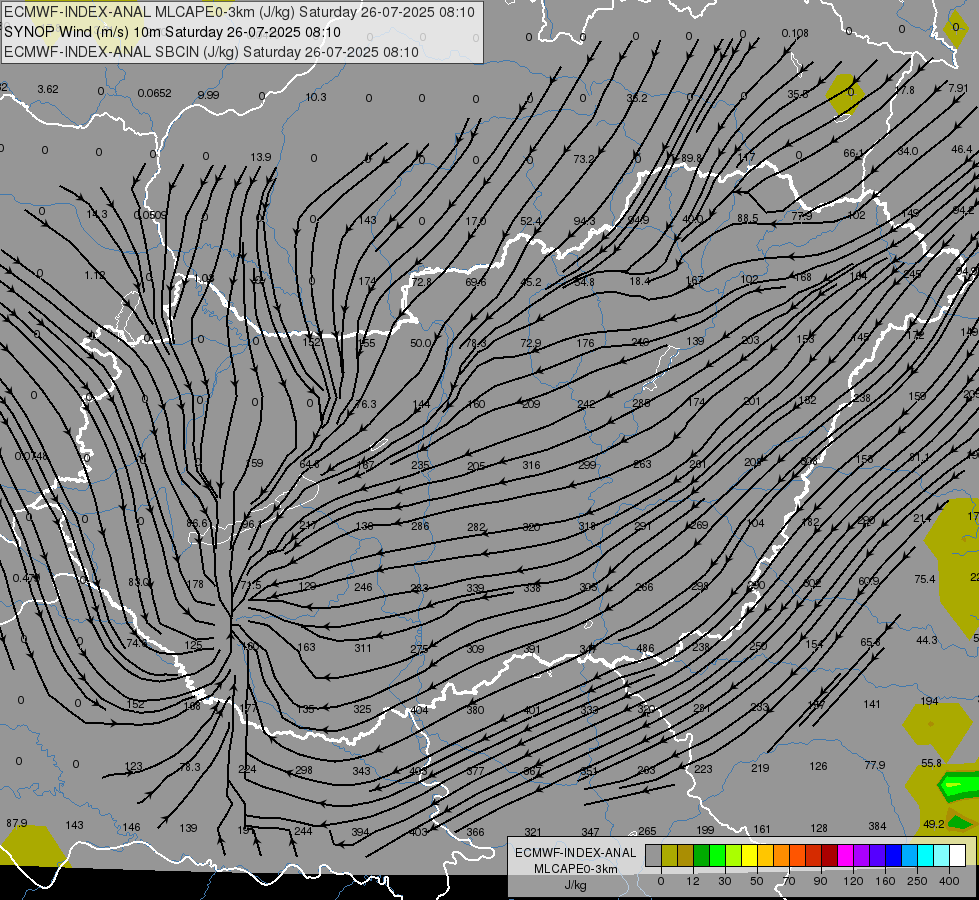Click the J/kg unit label in the legend
Viewport: 979px width, 900px height.
tap(576, 885)
